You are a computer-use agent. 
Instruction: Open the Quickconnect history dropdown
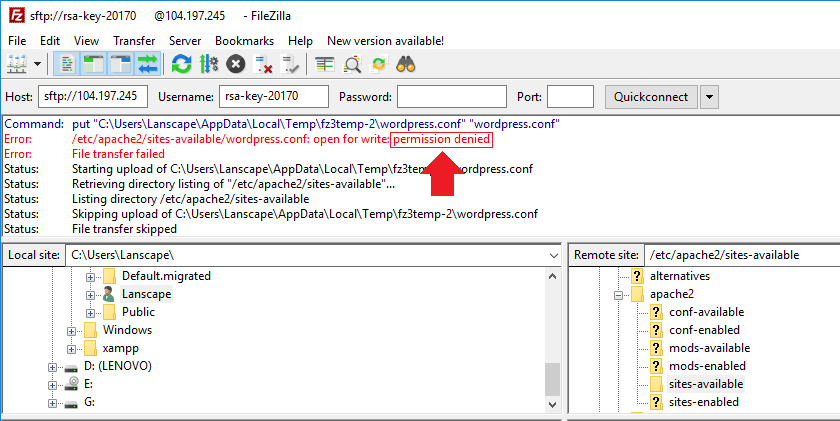709,97
